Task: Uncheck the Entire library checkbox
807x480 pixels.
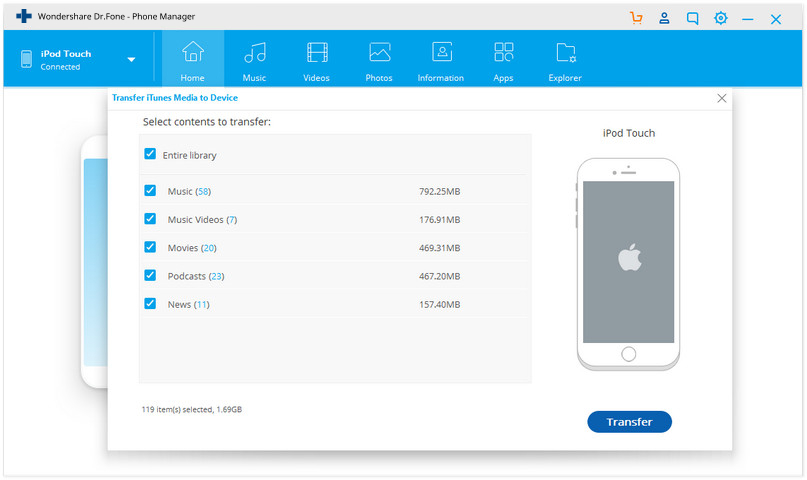Action: (x=150, y=154)
